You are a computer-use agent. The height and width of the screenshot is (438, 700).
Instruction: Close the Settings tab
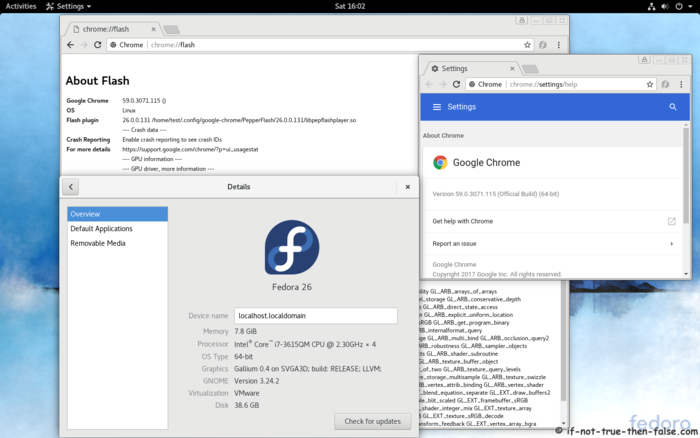tap(512, 68)
